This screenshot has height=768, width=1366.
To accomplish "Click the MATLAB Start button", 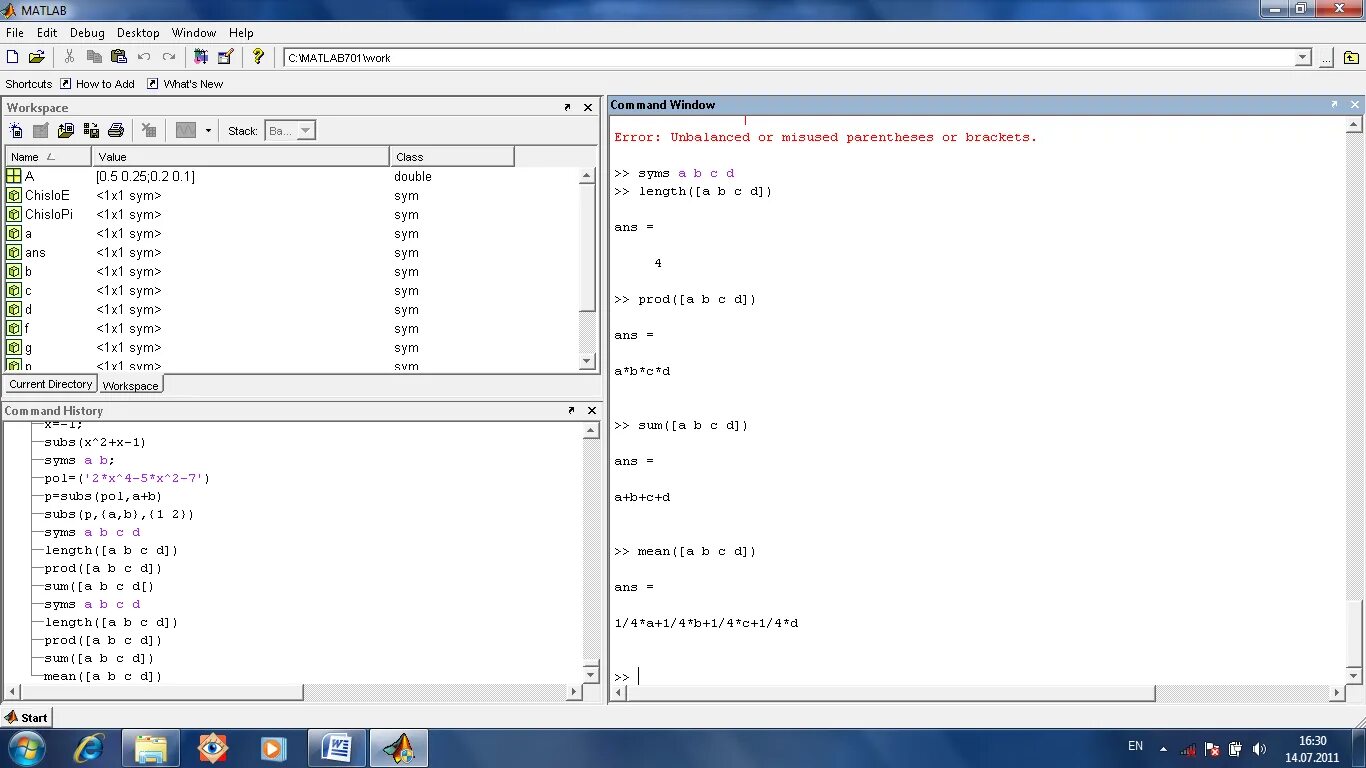I will (x=27, y=717).
